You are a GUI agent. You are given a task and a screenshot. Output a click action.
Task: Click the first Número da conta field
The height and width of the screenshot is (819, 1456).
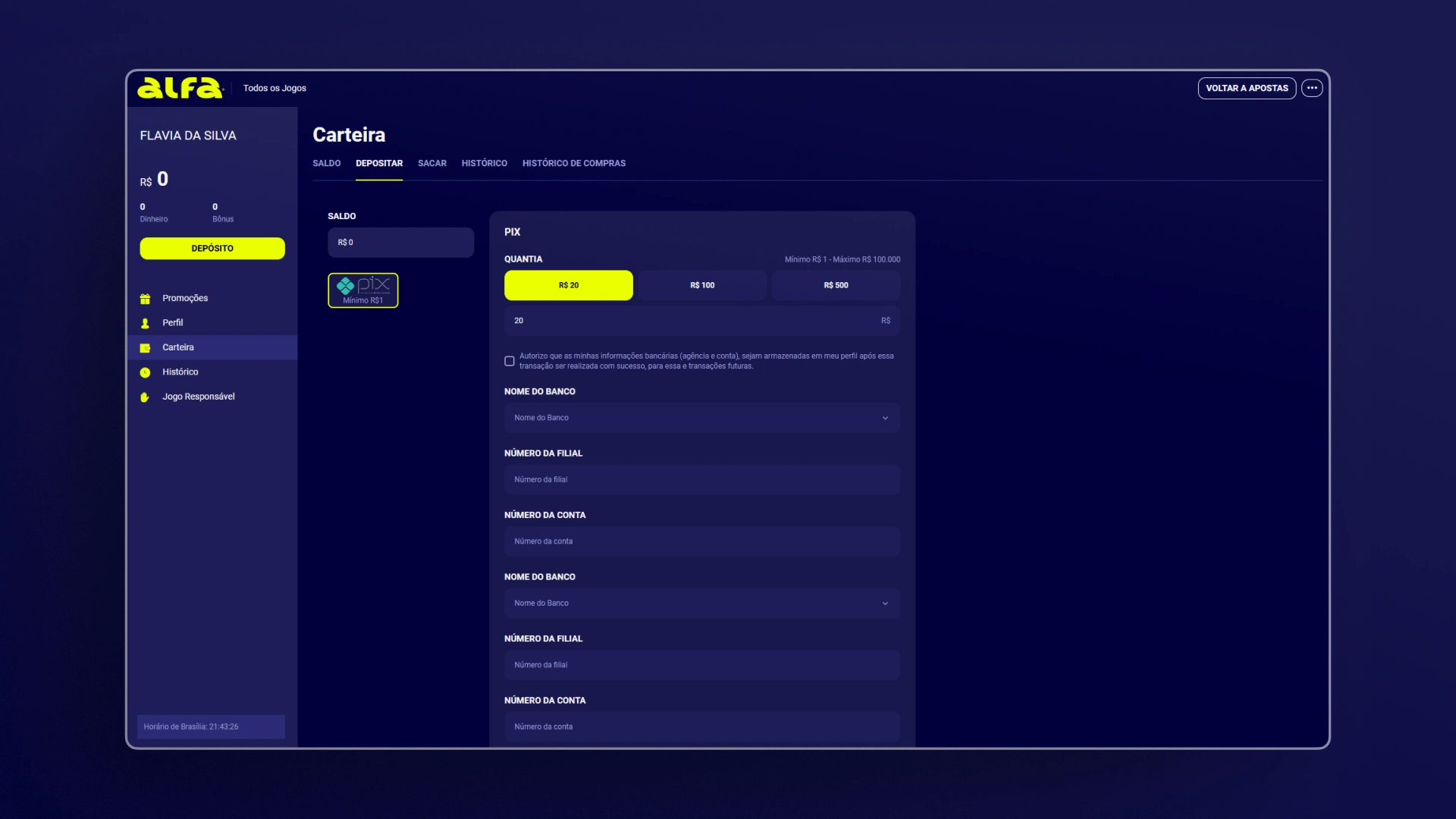click(701, 541)
